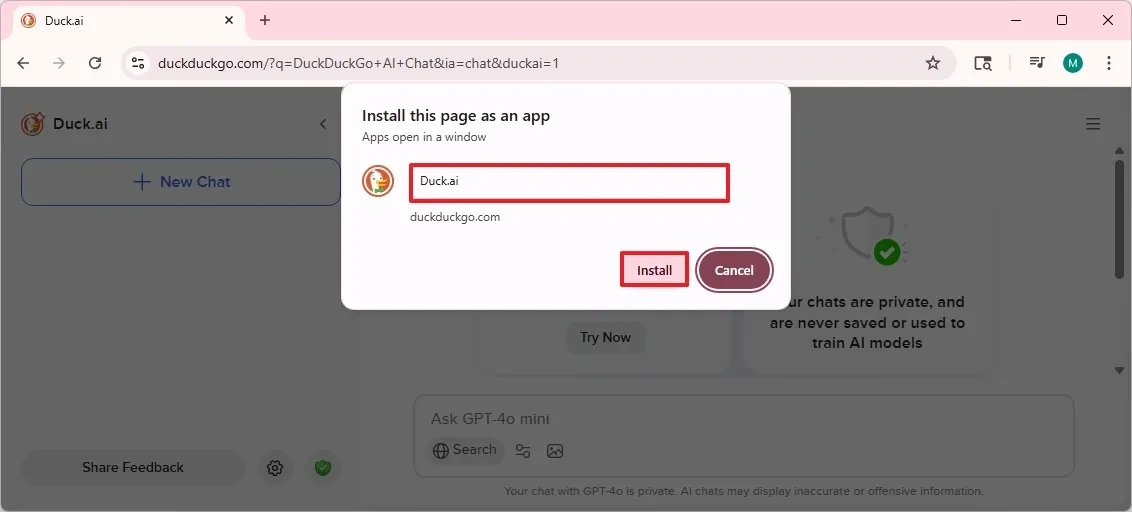Click the Install button in the dialog
1132x512 pixels.
[x=654, y=270]
